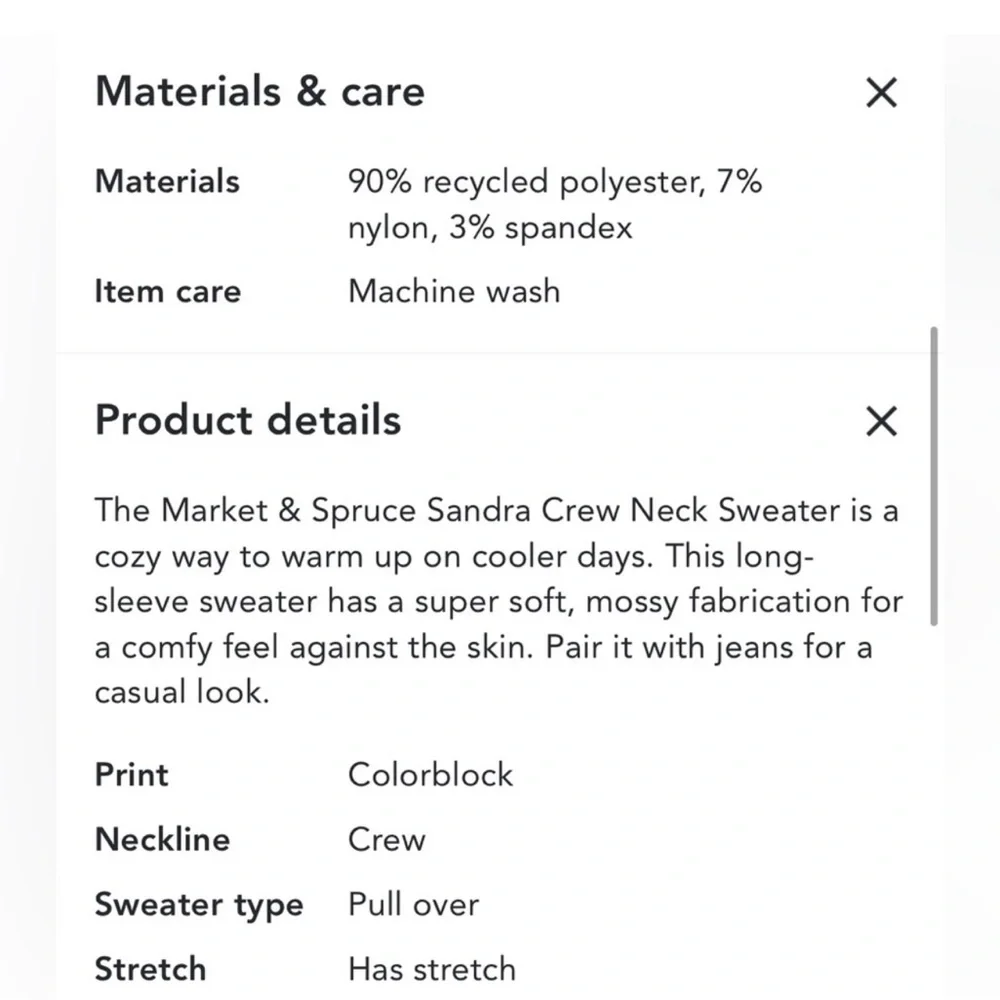Close the Product details panel
This screenshot has height=1000, width=1000.
pyautogui.click(x=881, y=421)
